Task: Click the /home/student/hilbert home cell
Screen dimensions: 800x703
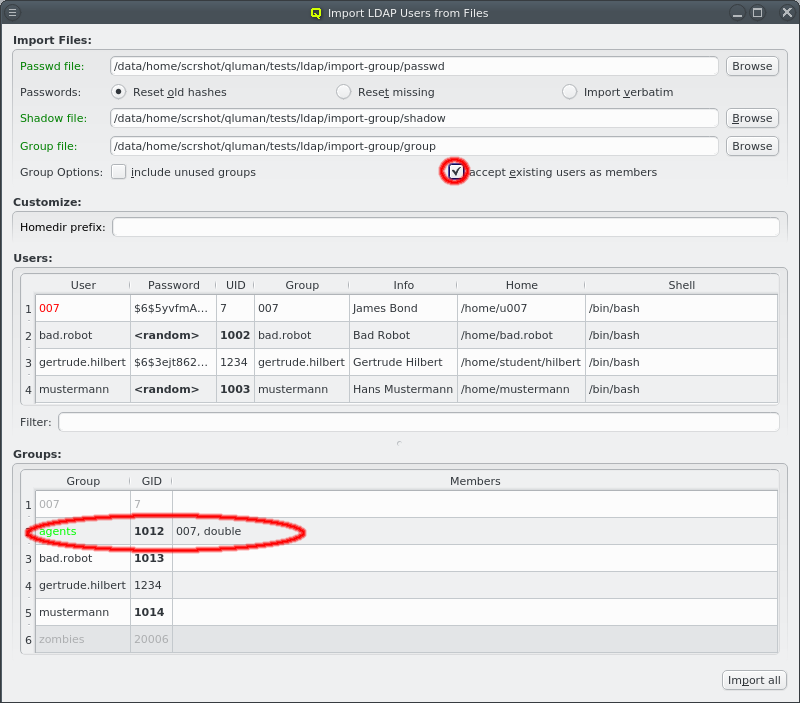Action: [x=521, y=362]
